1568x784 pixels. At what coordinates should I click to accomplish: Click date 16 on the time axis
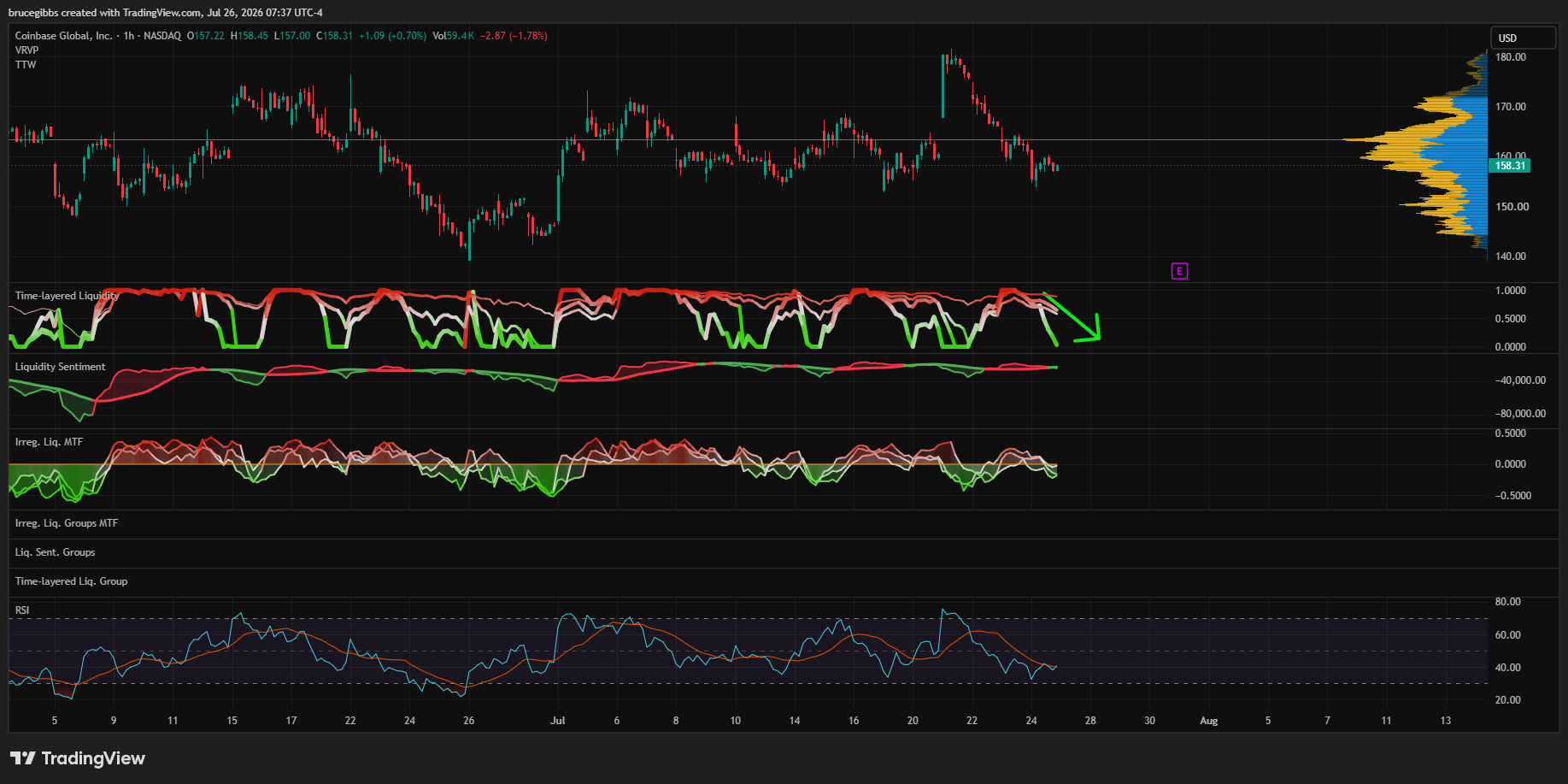coord(854,721)
